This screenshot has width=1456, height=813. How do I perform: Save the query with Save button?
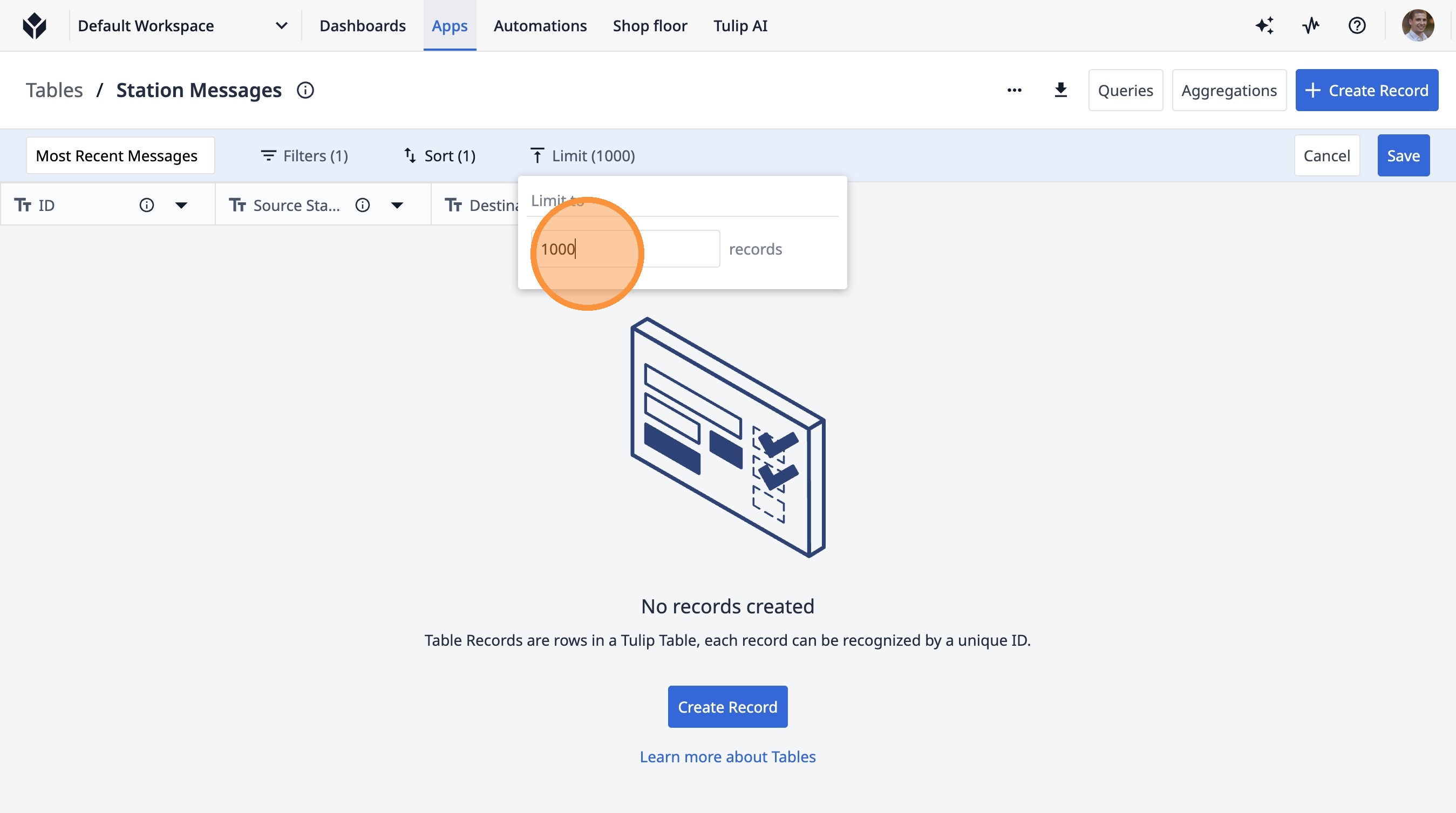1403,156
